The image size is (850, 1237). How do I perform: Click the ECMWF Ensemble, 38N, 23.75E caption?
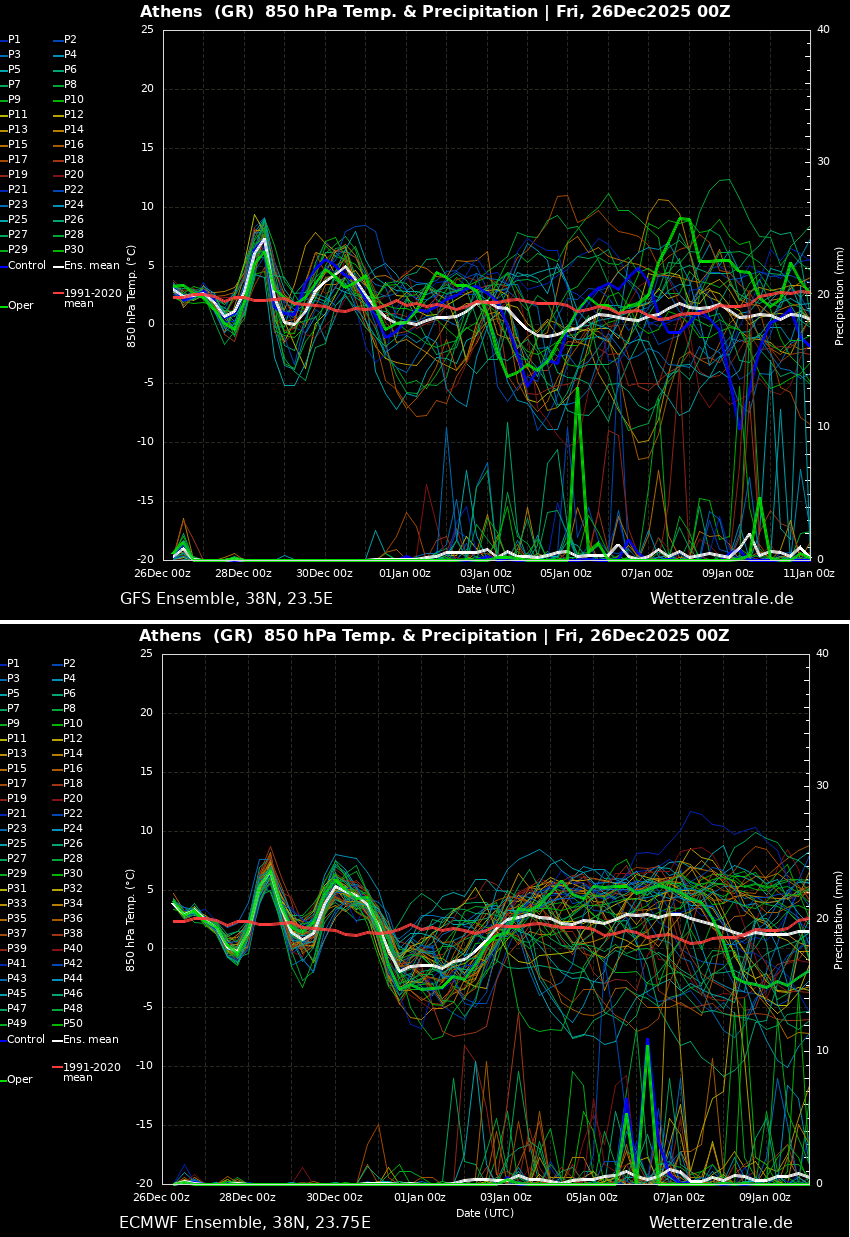coord(245,1223)
